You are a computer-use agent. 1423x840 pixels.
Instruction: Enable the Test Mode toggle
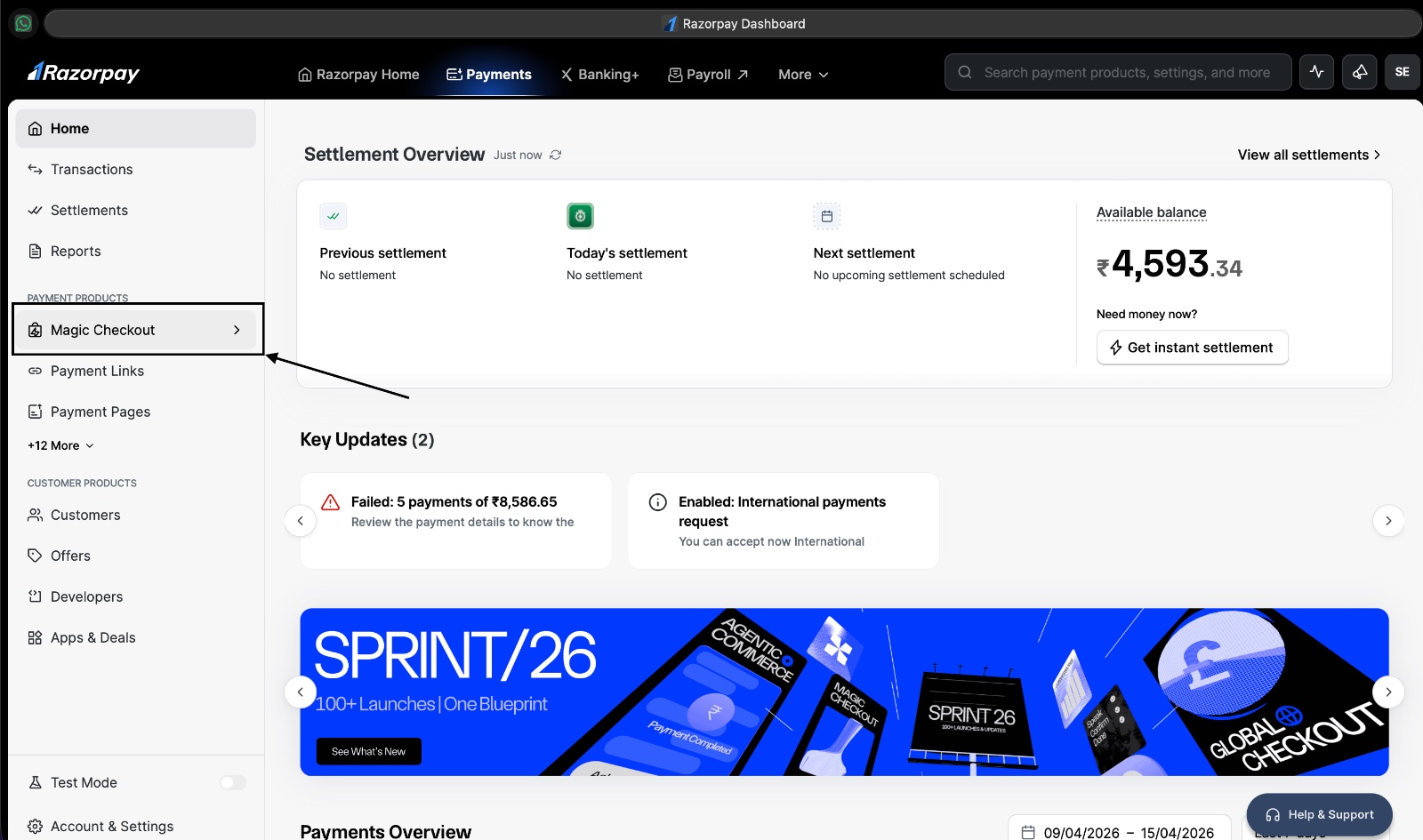[x=232, y=782]
